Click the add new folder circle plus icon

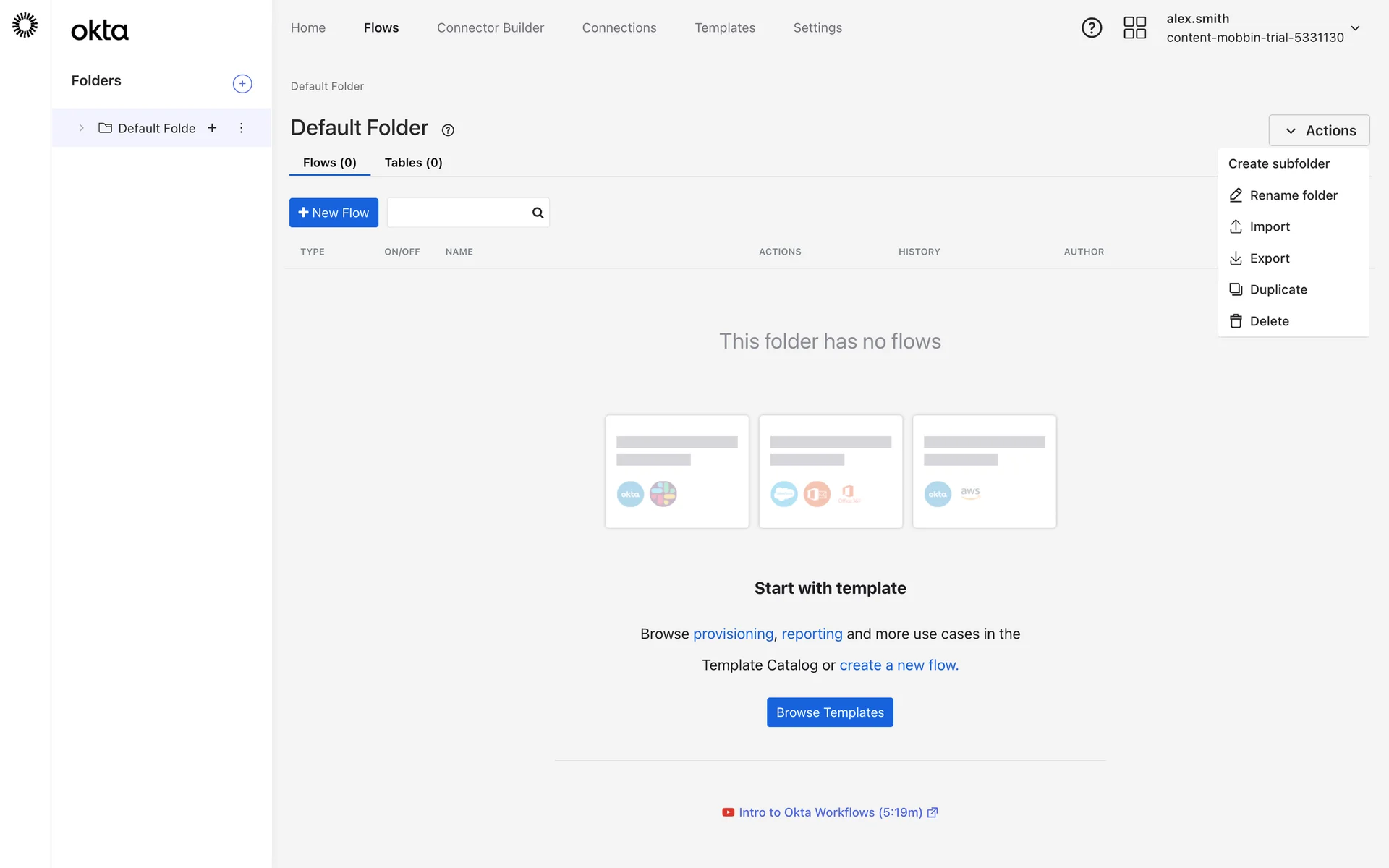(242, 84)
